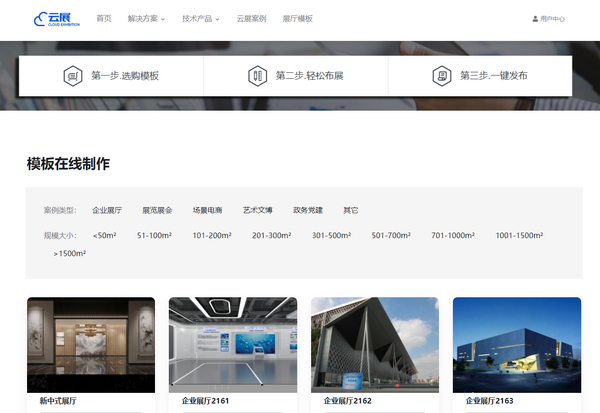Filter by 企业展厅 case type
Image resolution: width=600 pixels, height=413 pixels.
point(107,211)
